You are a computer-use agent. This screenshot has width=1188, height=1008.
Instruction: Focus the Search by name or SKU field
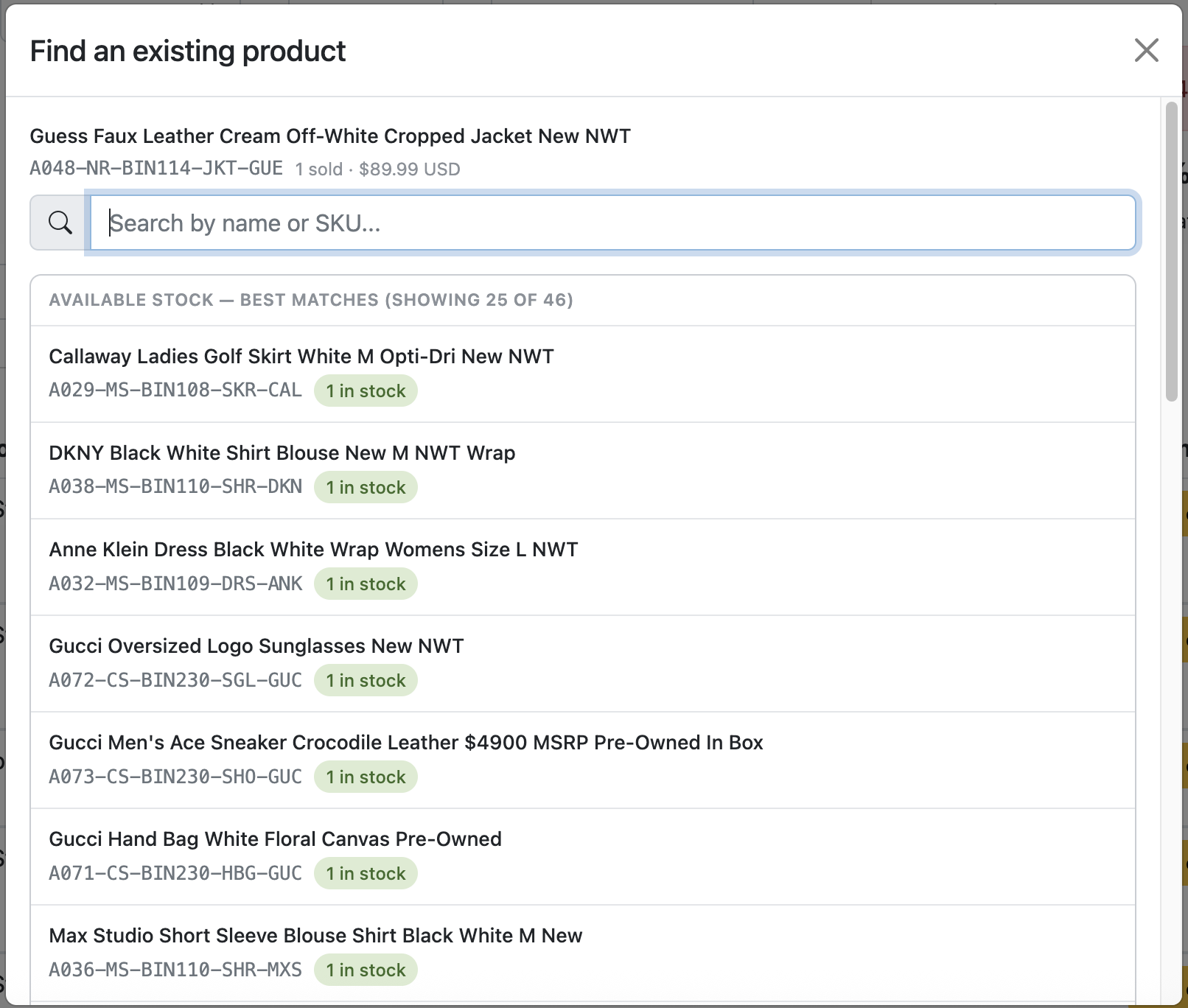coord(612,223)
